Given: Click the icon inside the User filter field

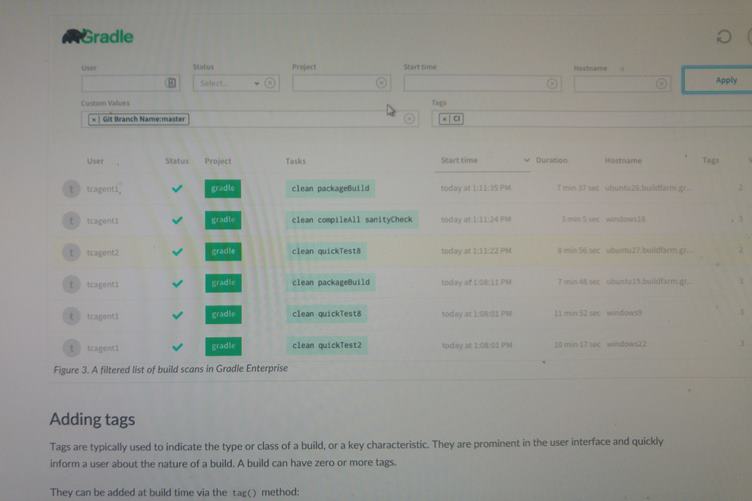Looking at the screenshot, I should (171, 82).
